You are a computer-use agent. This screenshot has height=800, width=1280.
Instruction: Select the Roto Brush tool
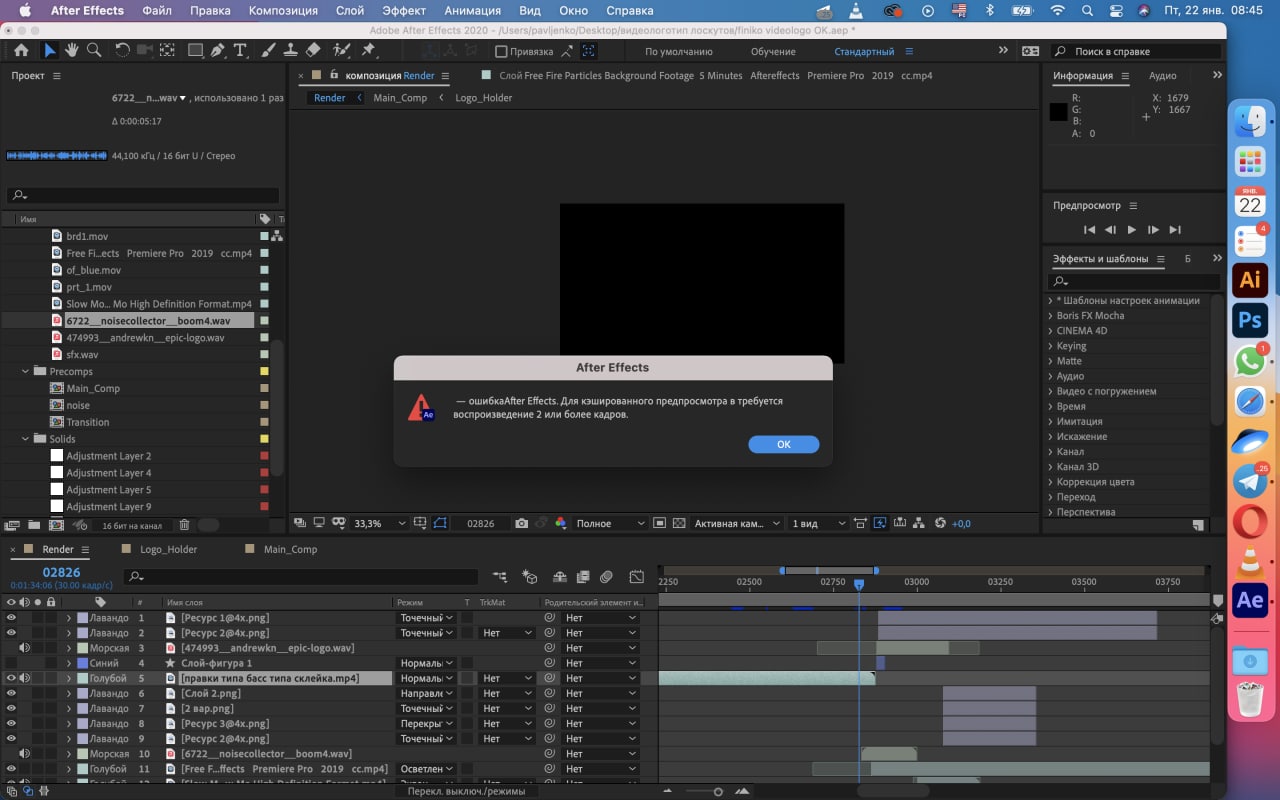[x=341, y=51]
